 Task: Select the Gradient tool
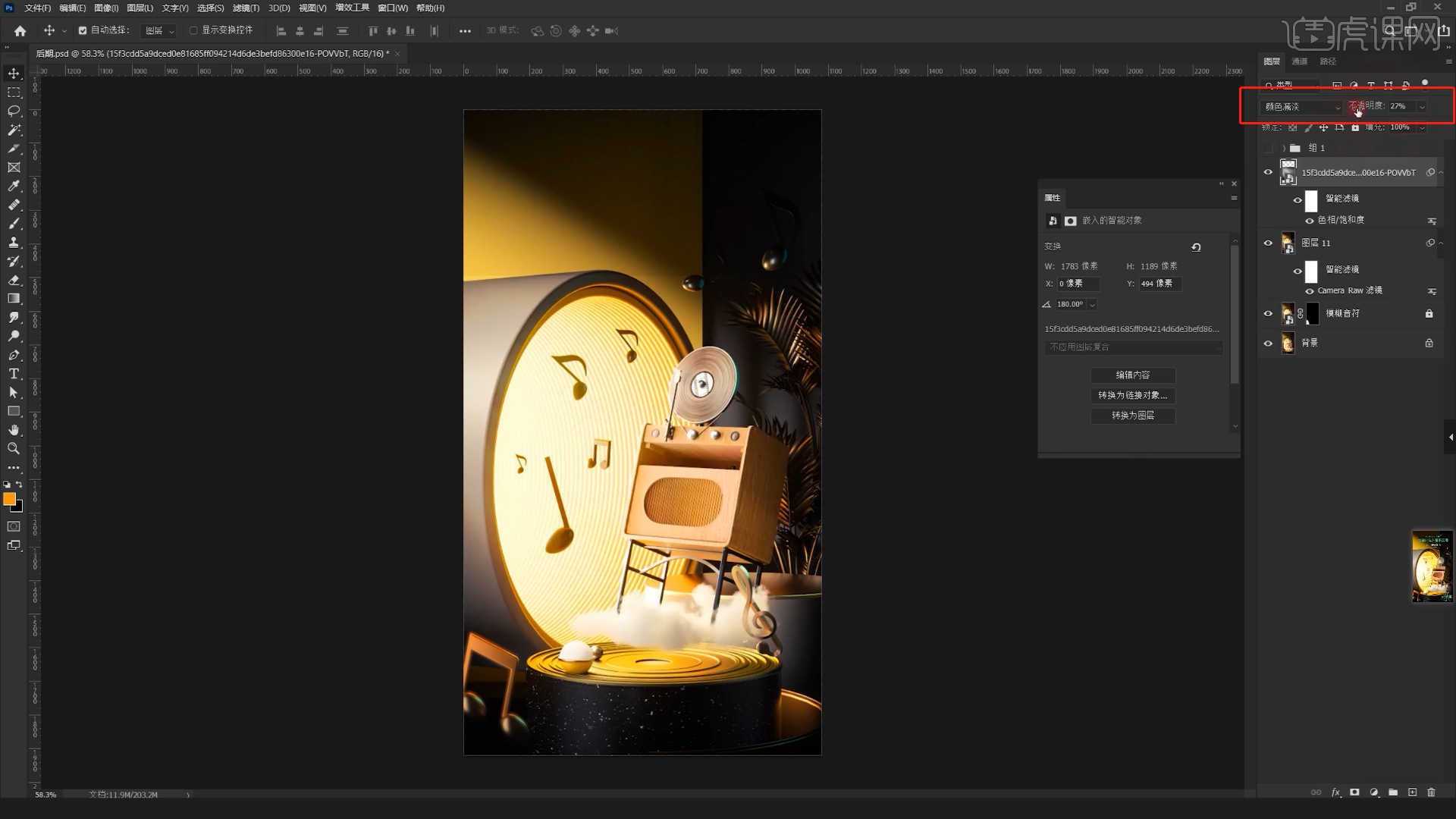click(x=14, y=299)
